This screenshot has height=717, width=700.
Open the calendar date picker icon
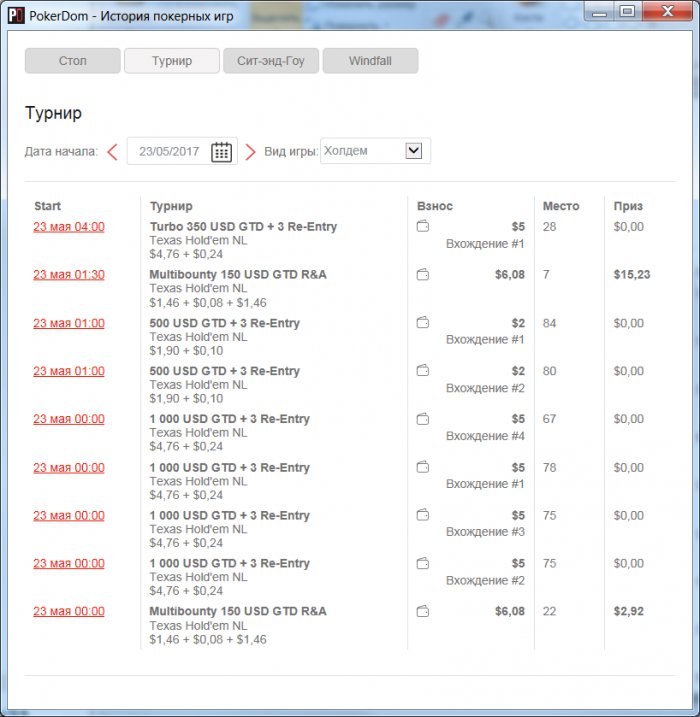(221, 152)
